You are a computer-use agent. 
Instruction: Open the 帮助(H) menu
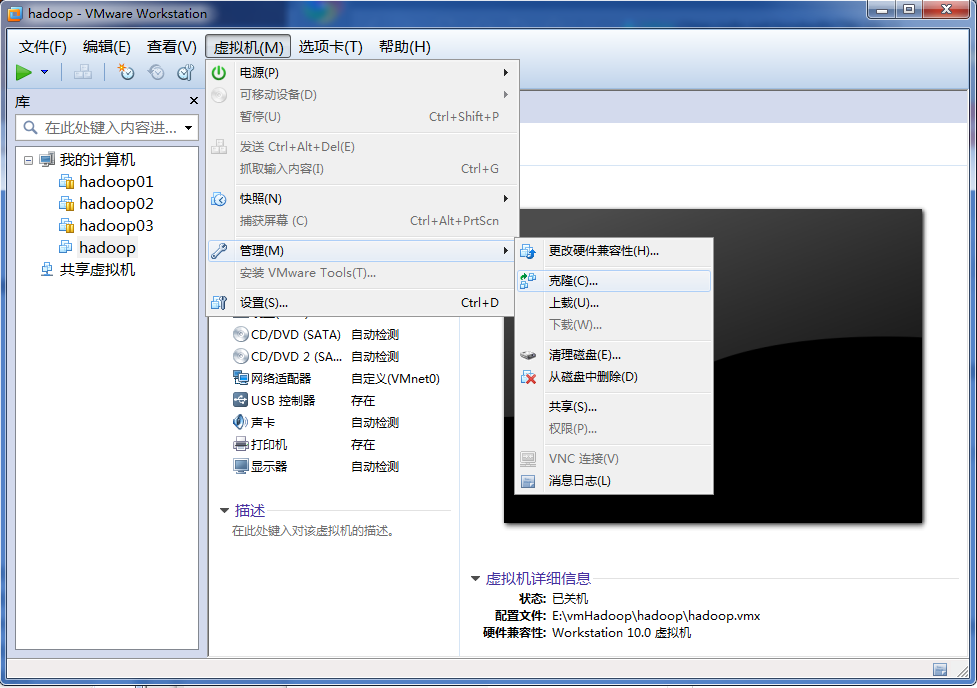tap(404, 47)
